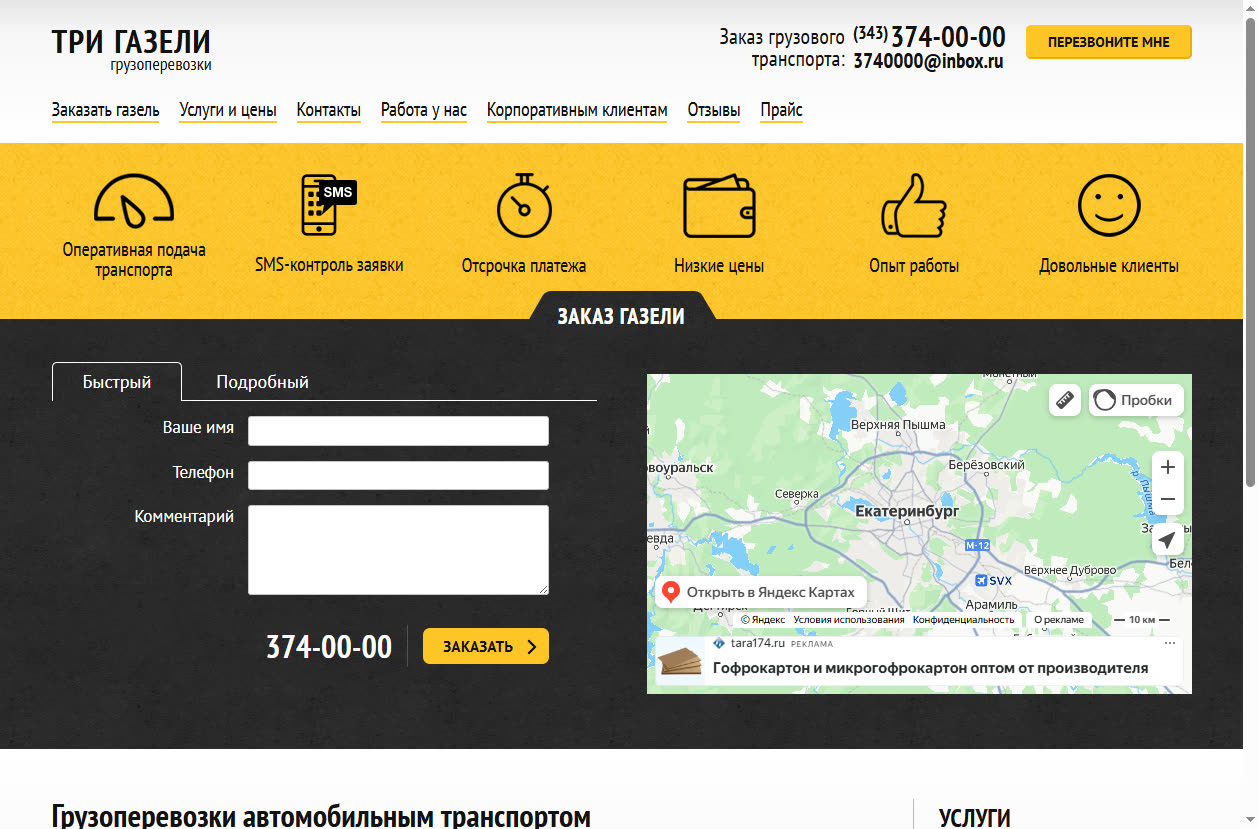Click Верхняя Пышма label on the map
Image resolution: width=1258 pixels, height=829 pixels.
[x=898, y=425]
